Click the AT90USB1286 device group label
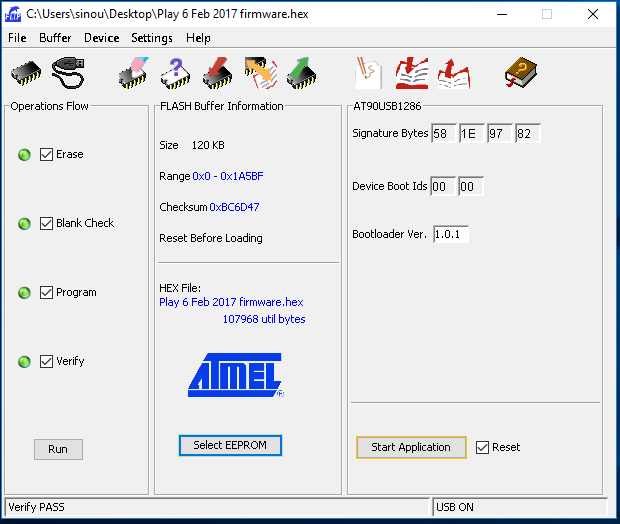Screen dimensions: 620x524 387,106
